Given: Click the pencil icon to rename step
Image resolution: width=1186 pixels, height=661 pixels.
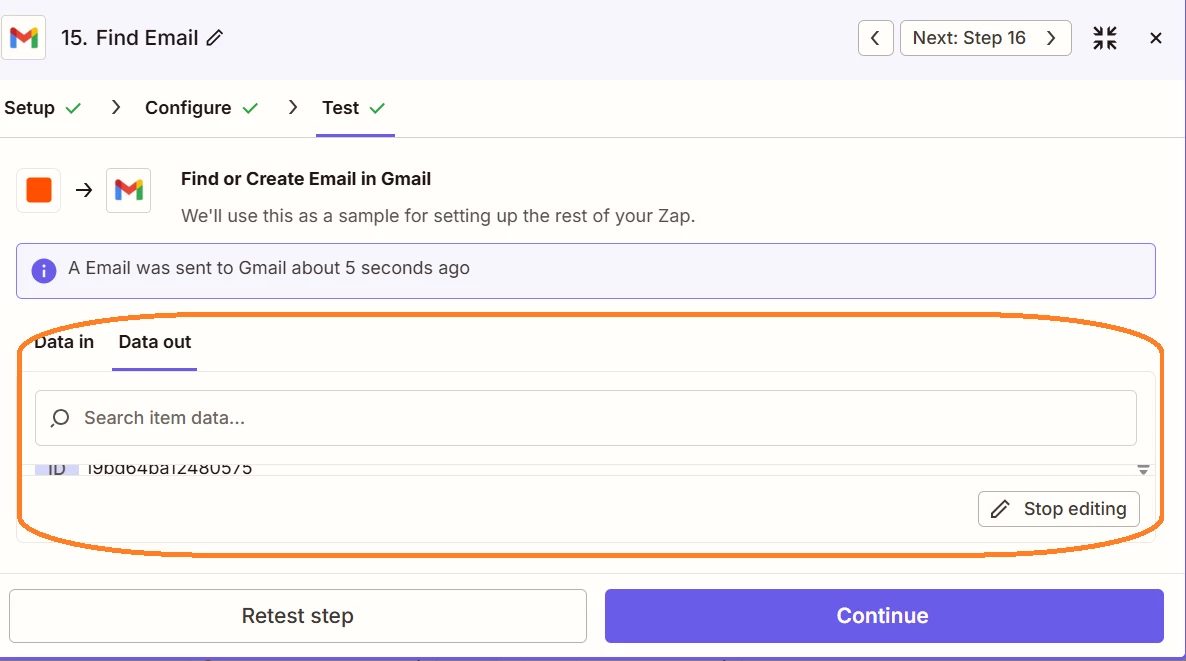Looking at the screenshot, I should click(215, 38).
